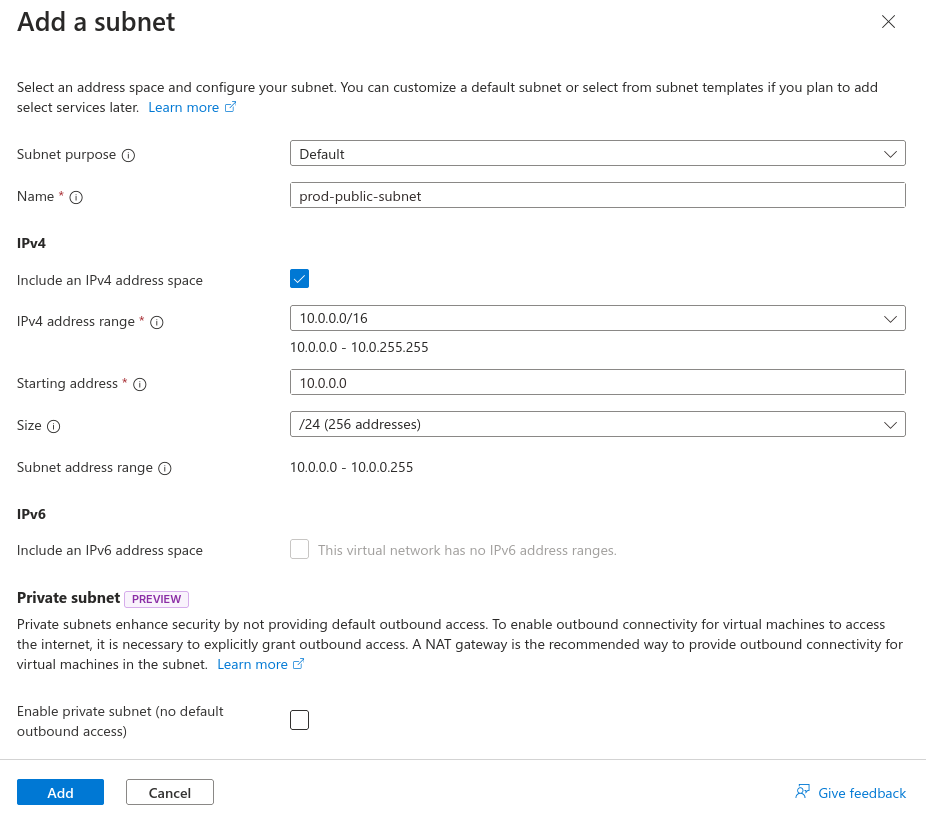Click the Starting address info icon
926x831 pixels.
[140, 384]
